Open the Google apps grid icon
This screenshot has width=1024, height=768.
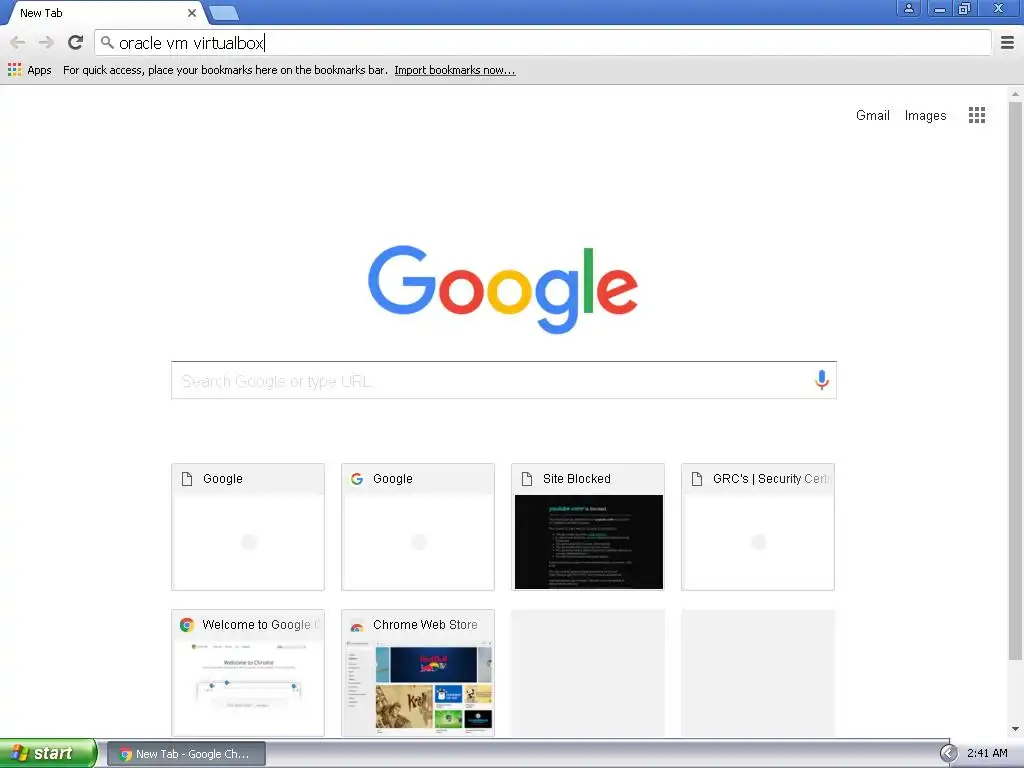coord(976,116)
